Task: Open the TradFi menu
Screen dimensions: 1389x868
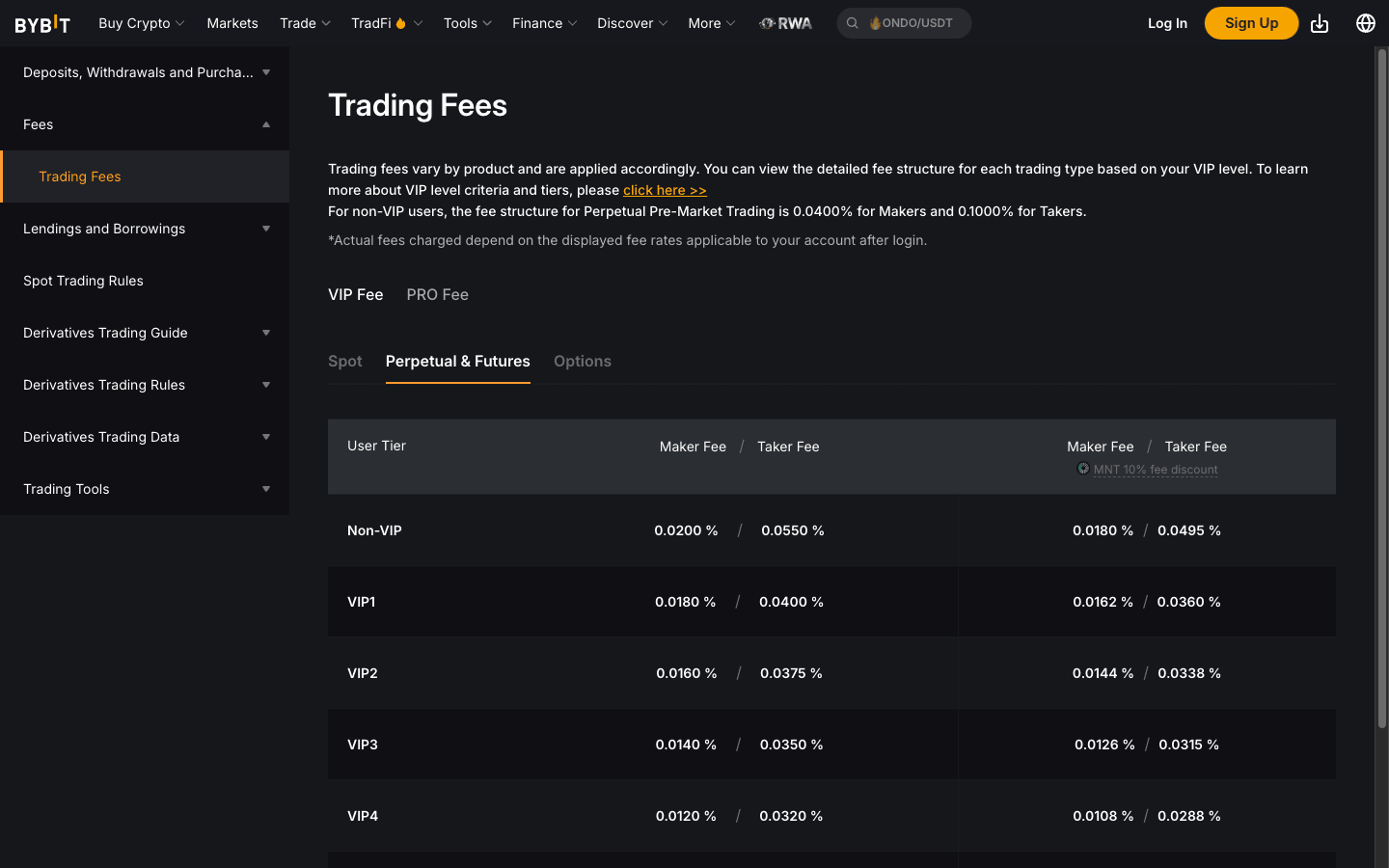Action: pos(387,23)
